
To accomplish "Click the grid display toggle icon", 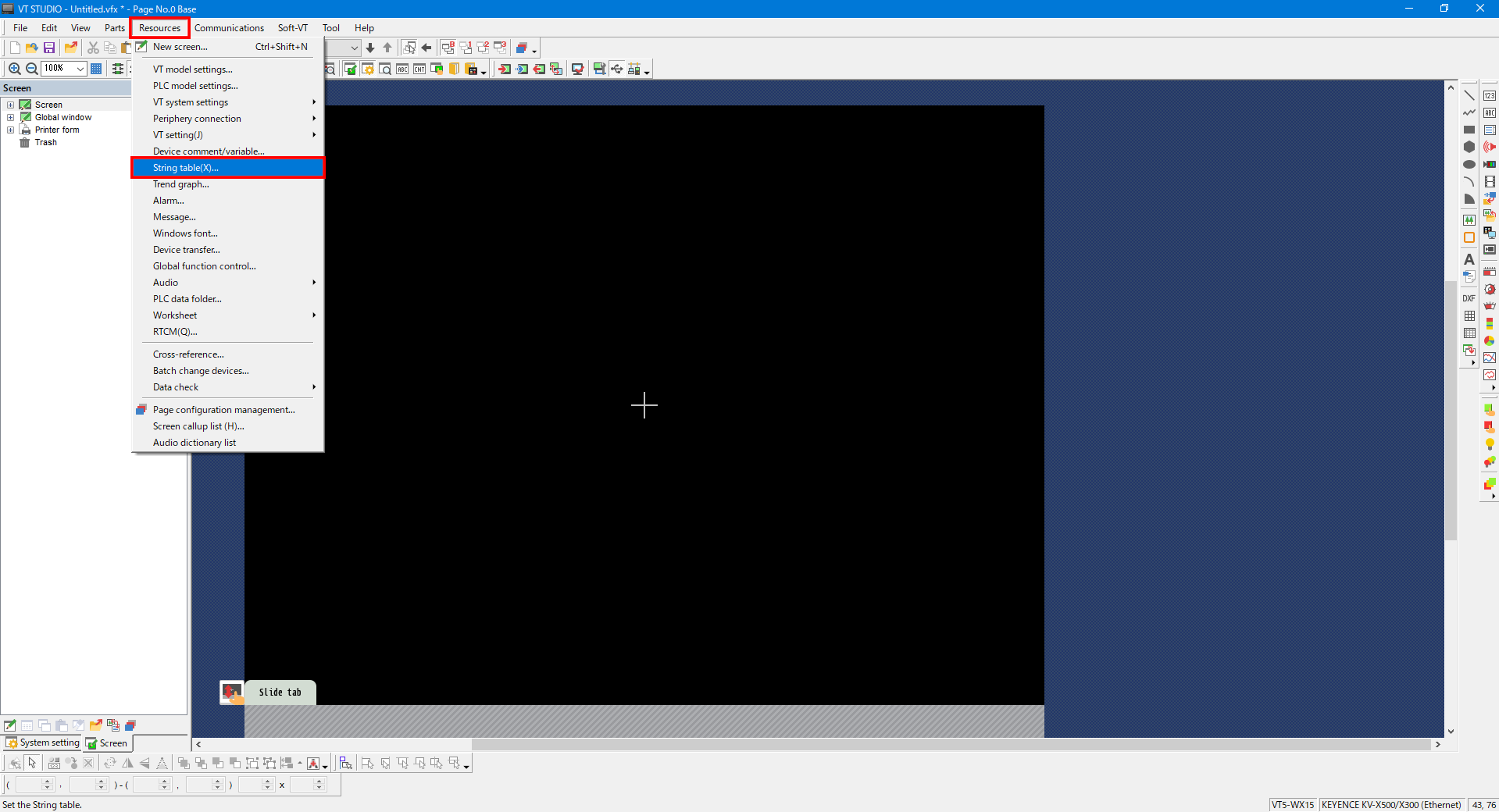I will 96,69.
